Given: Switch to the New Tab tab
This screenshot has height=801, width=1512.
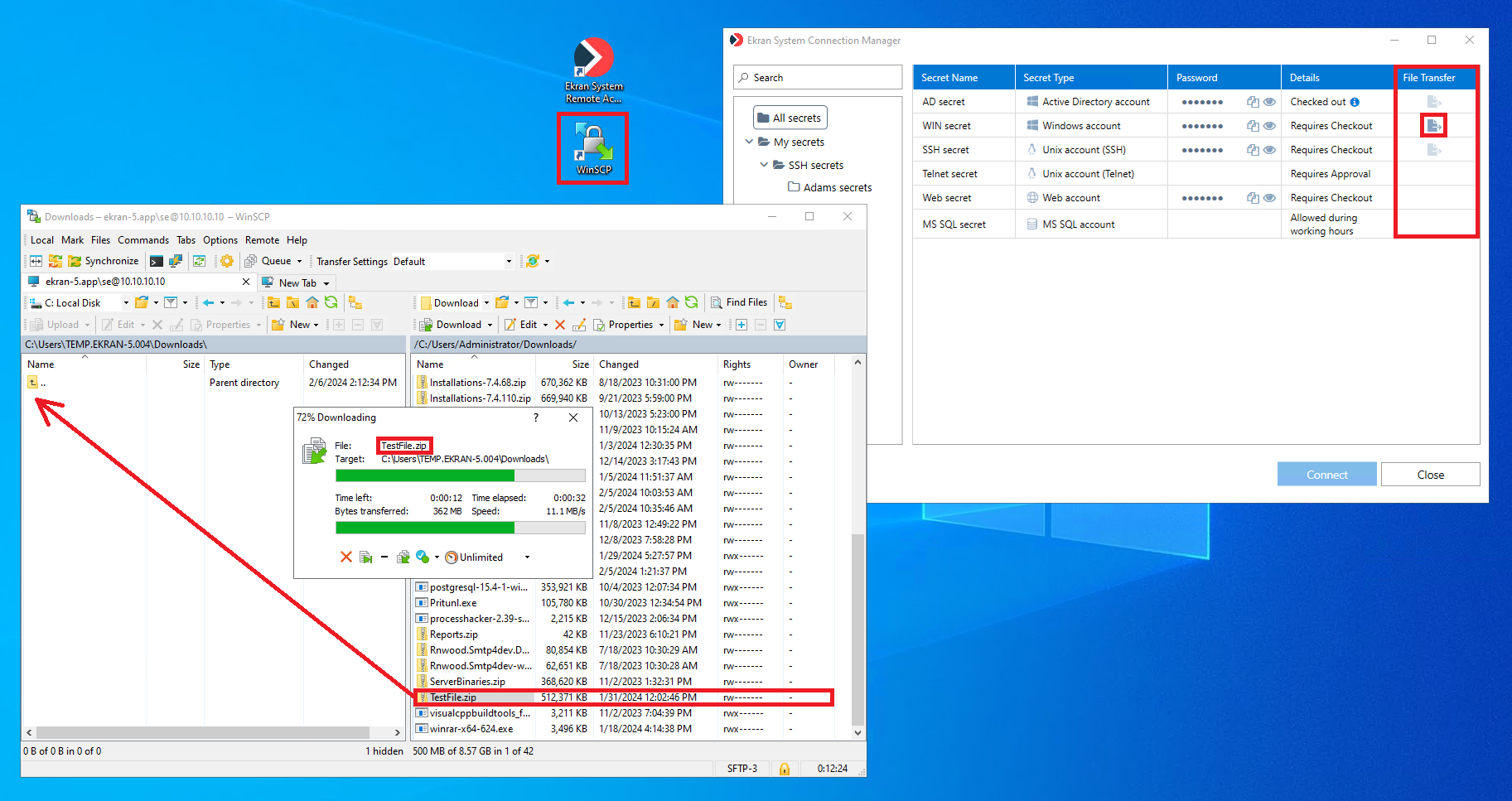Looking at the screenshot, I should 297,282.
